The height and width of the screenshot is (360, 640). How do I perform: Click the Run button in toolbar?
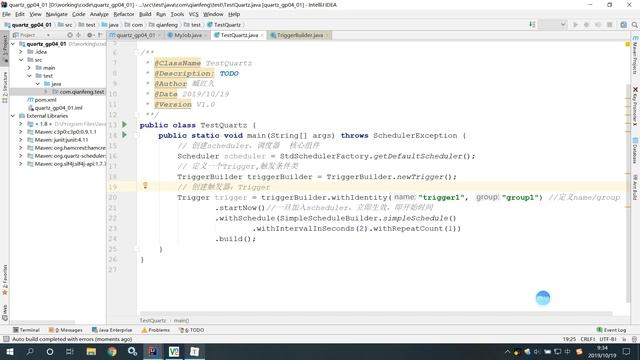(575, 25)
